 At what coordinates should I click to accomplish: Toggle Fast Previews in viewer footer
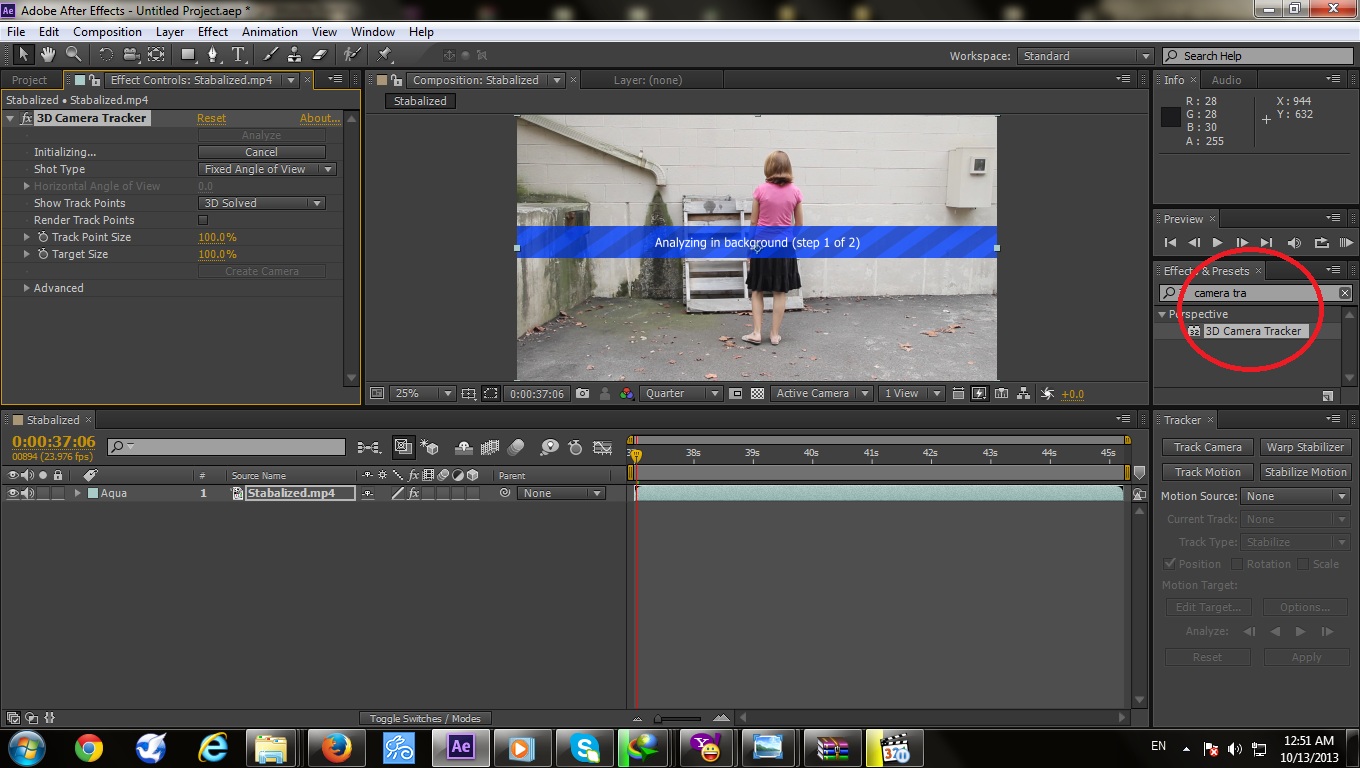tap(978, 394)
